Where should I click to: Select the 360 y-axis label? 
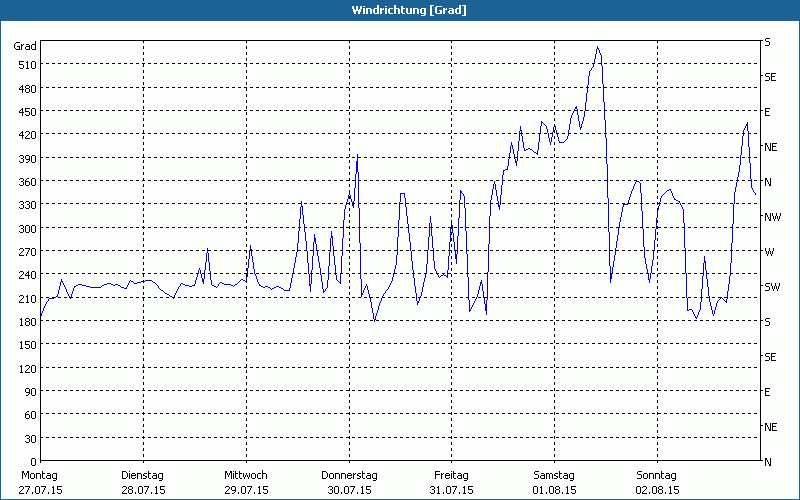[x=27, y=182]
